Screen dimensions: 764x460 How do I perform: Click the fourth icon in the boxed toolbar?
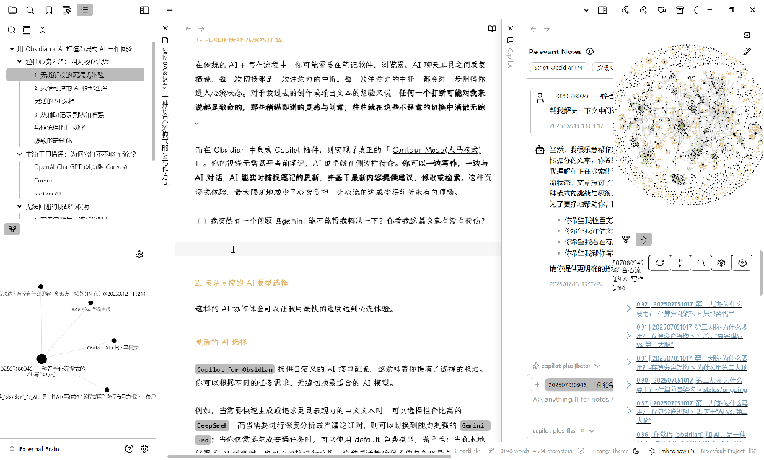pos(722,263)
